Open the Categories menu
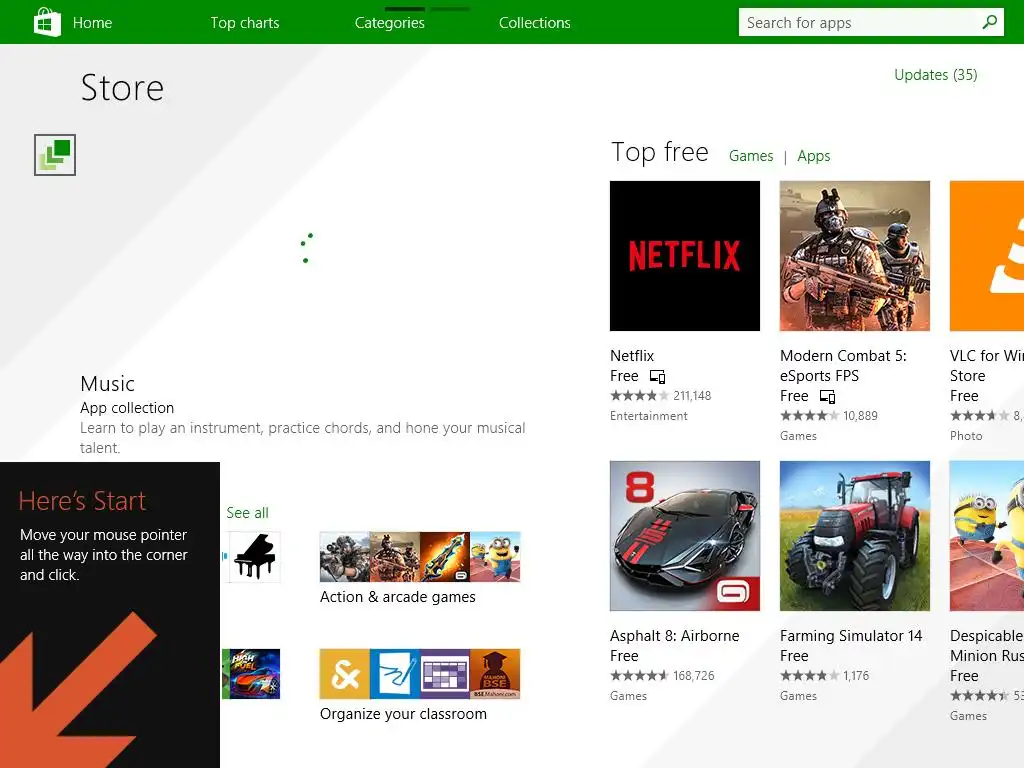The width and height of the screenshot is (1024, 768). pos(390,23)
